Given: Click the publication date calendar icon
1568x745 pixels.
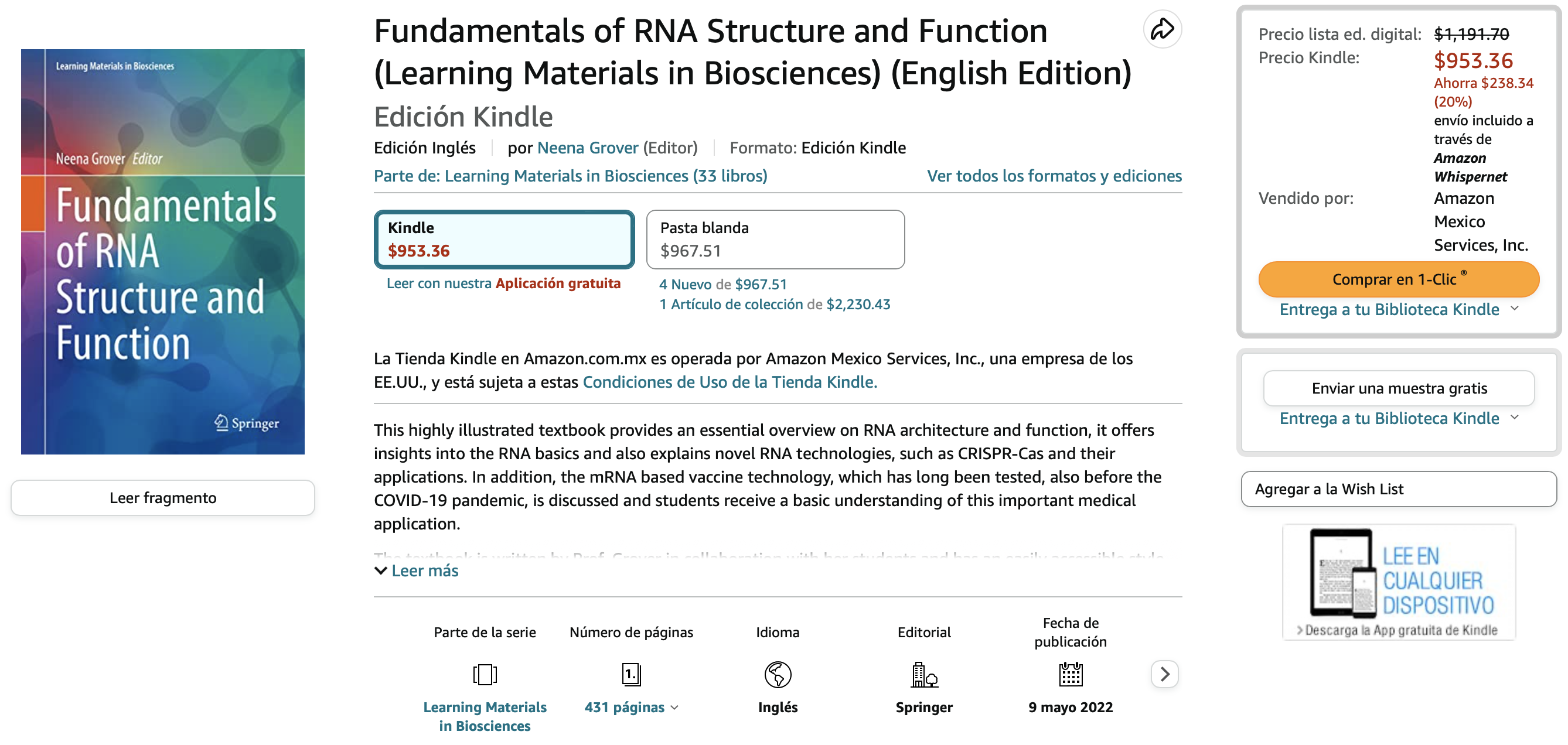Looking at the screenshot, I should pos(1070,674).
